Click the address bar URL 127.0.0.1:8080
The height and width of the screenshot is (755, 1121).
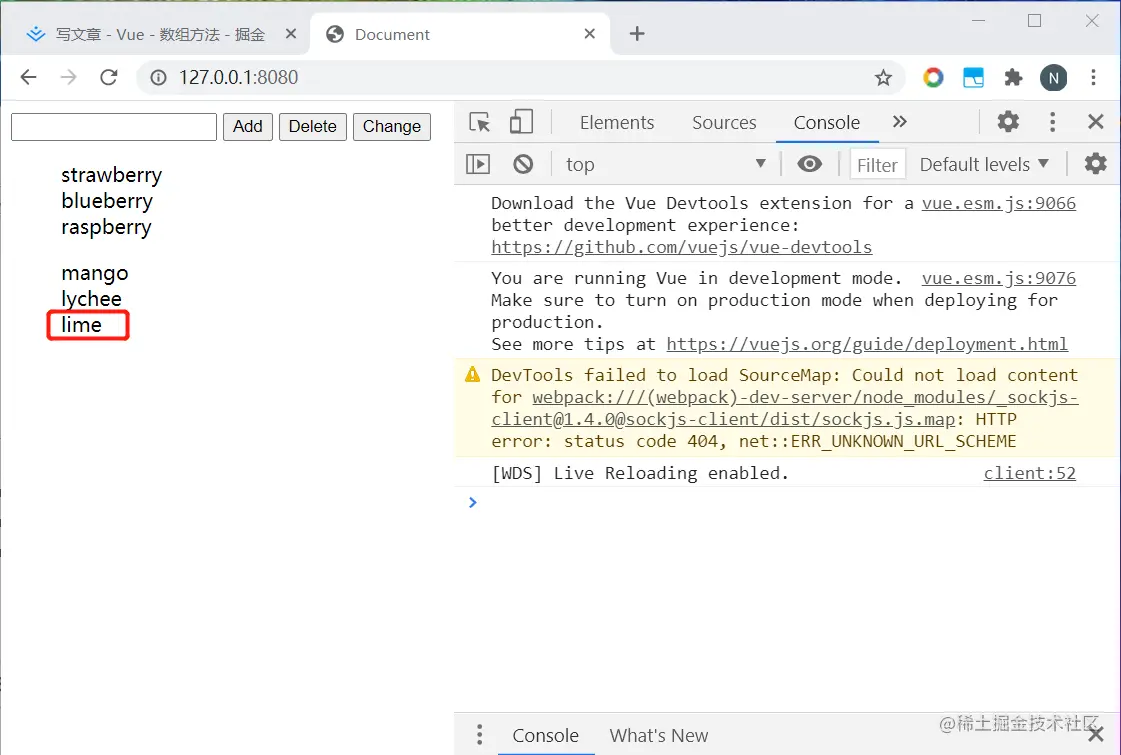[238, 77]
